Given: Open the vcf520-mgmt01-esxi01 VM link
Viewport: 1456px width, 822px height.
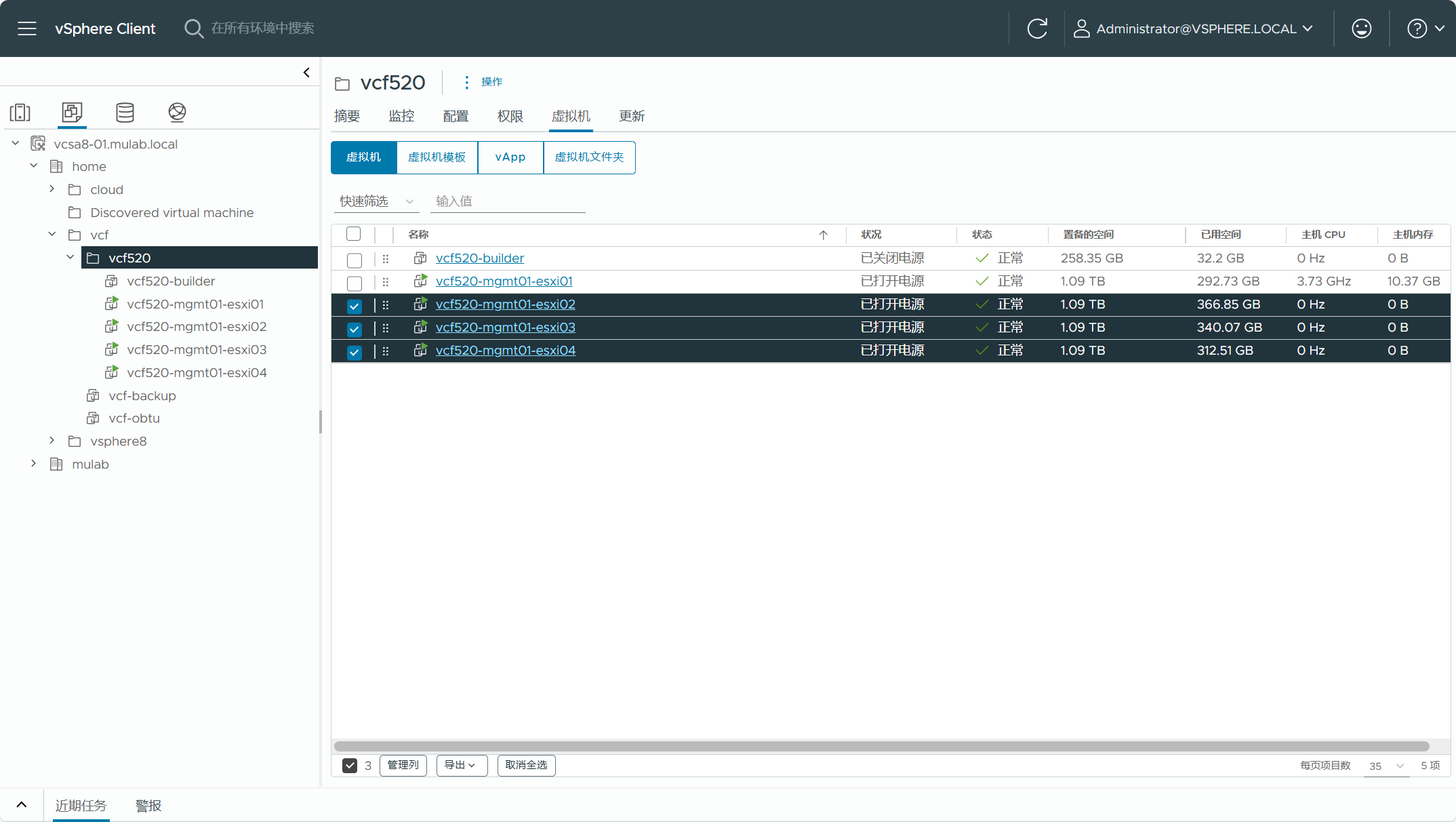Looking at the screenshot, I should (504, 281).
